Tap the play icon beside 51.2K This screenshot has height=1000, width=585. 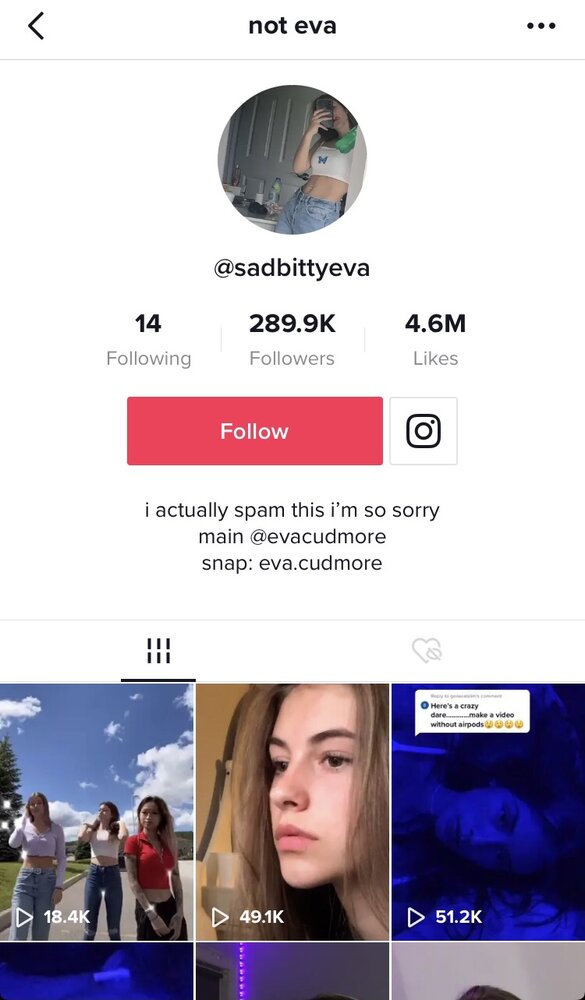(416, 917)
